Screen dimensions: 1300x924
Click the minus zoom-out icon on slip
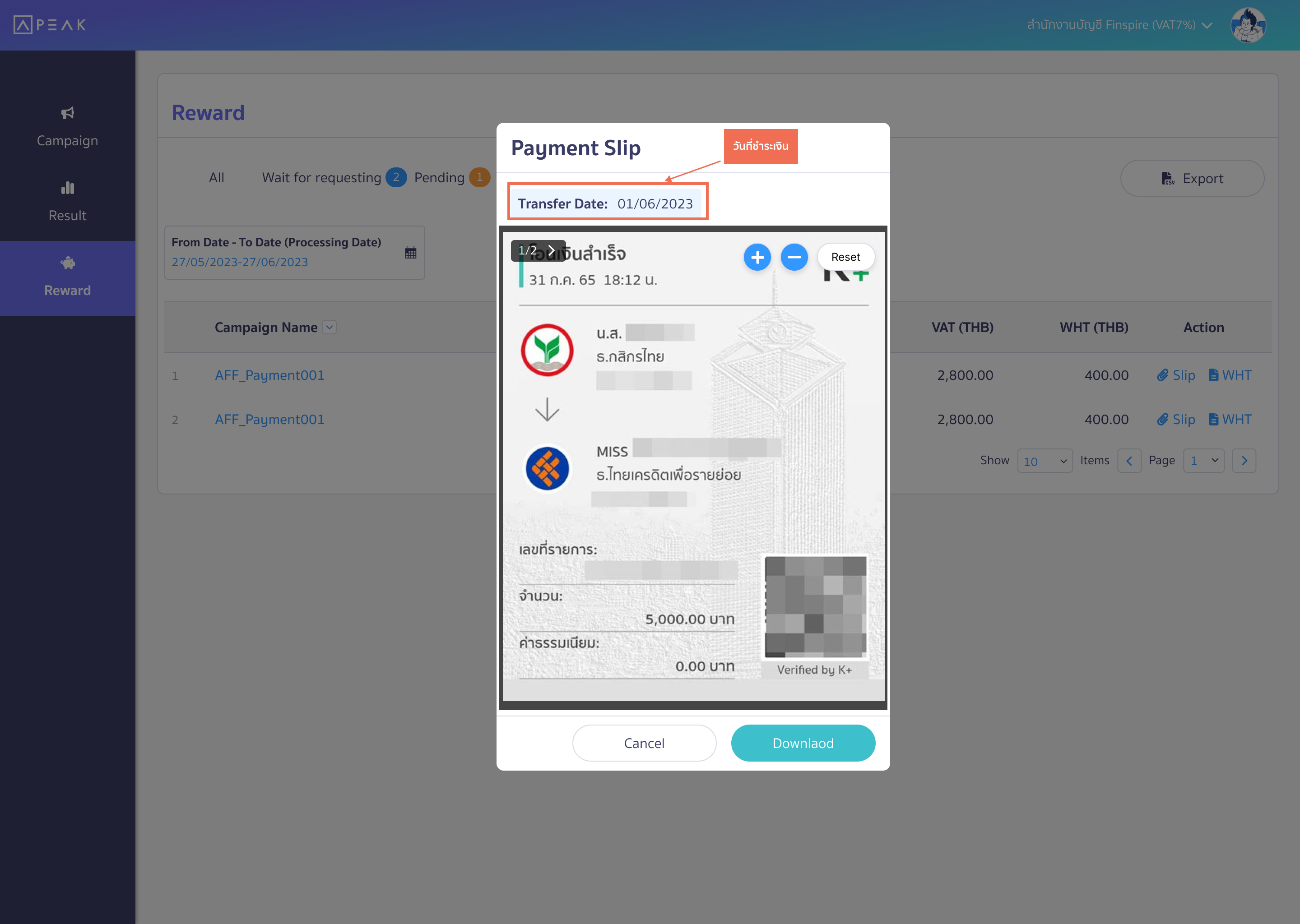(x=794, y=257)
